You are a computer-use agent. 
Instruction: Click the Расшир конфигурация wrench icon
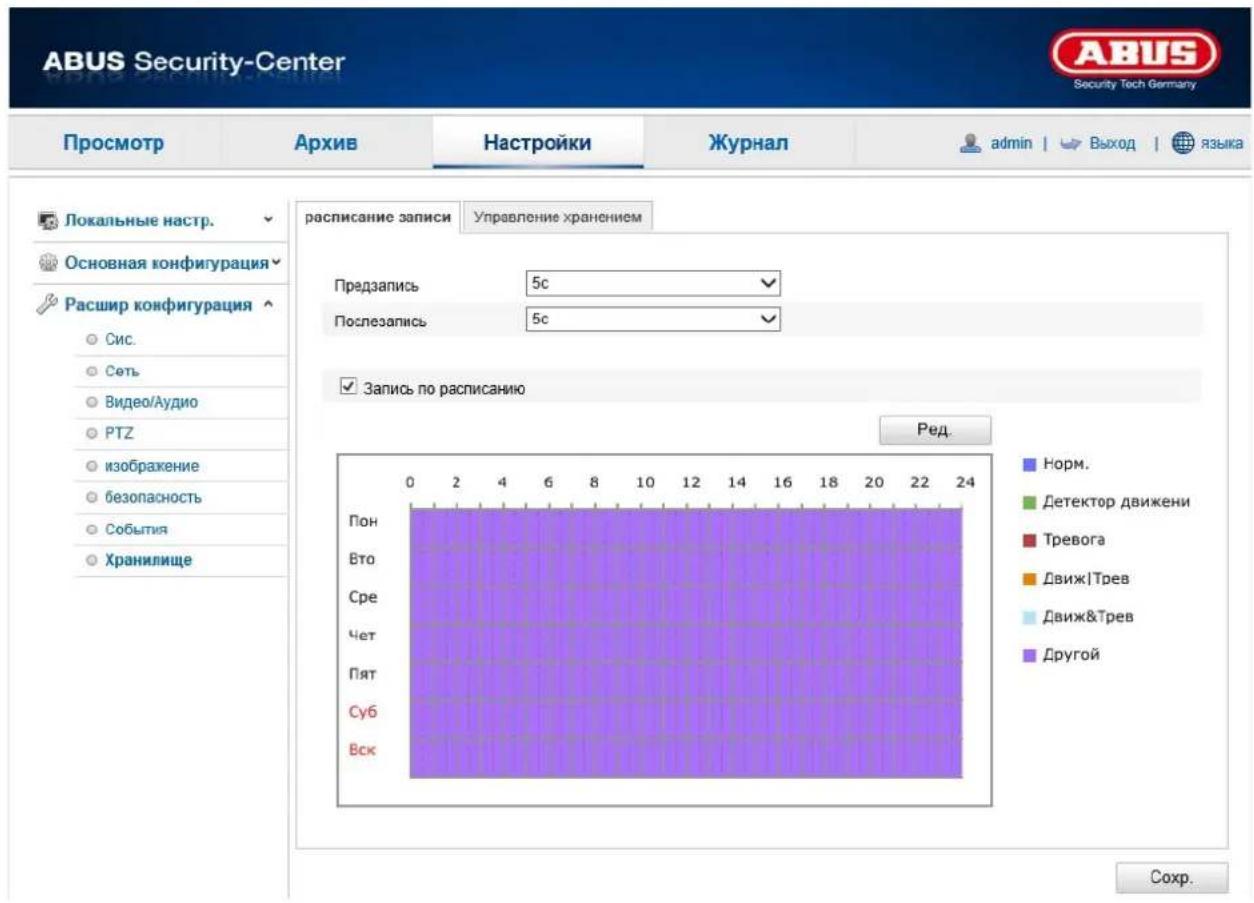point(48,305)
